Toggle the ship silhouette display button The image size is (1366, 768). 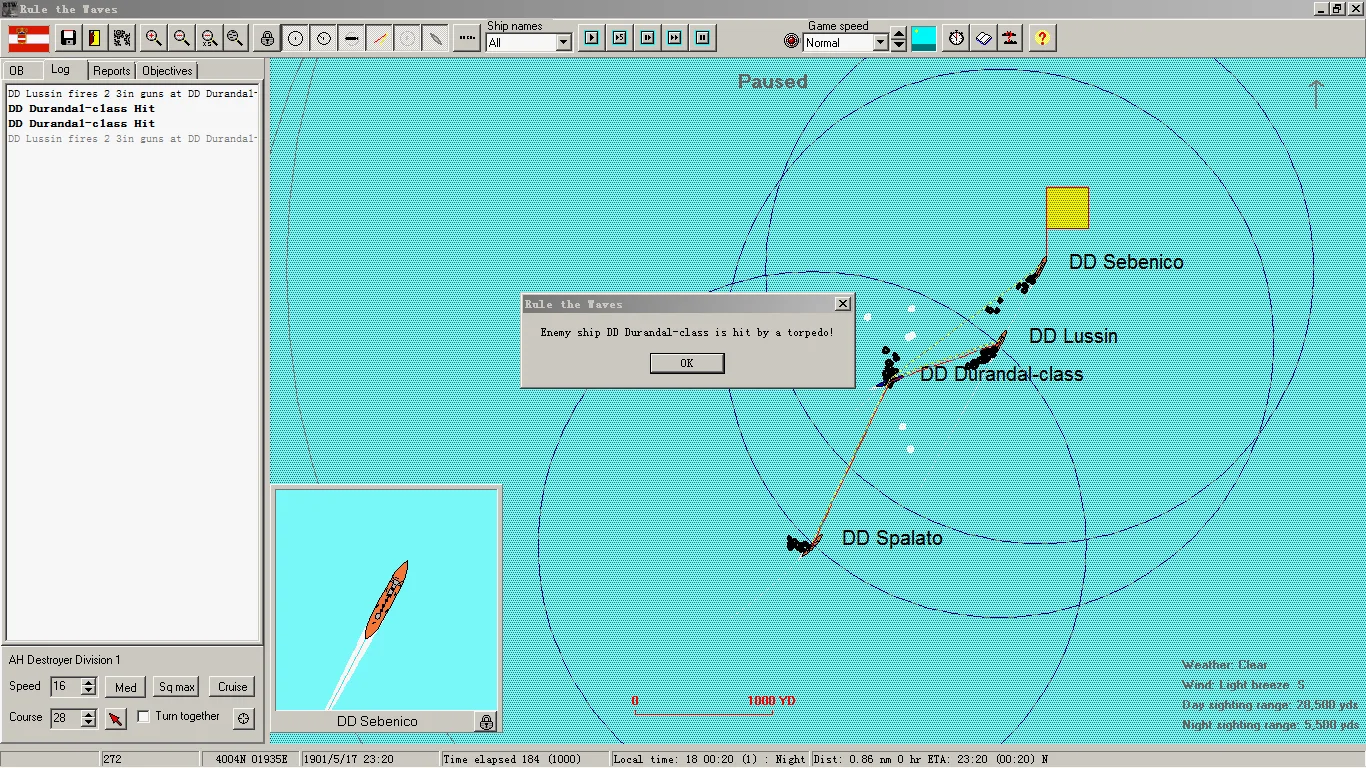point(351,38)
